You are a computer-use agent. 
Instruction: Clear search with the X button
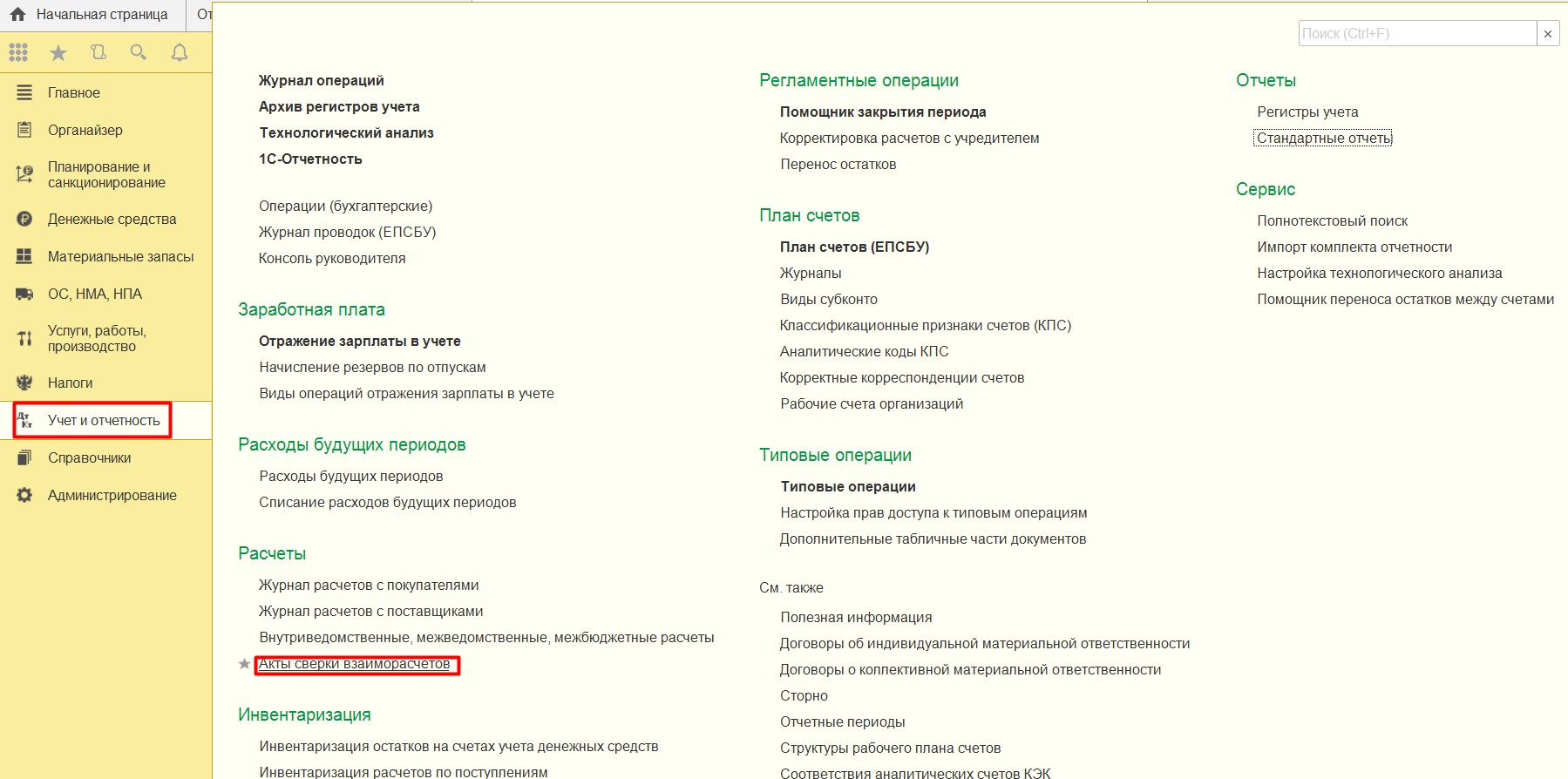(x=1548, y=33)
